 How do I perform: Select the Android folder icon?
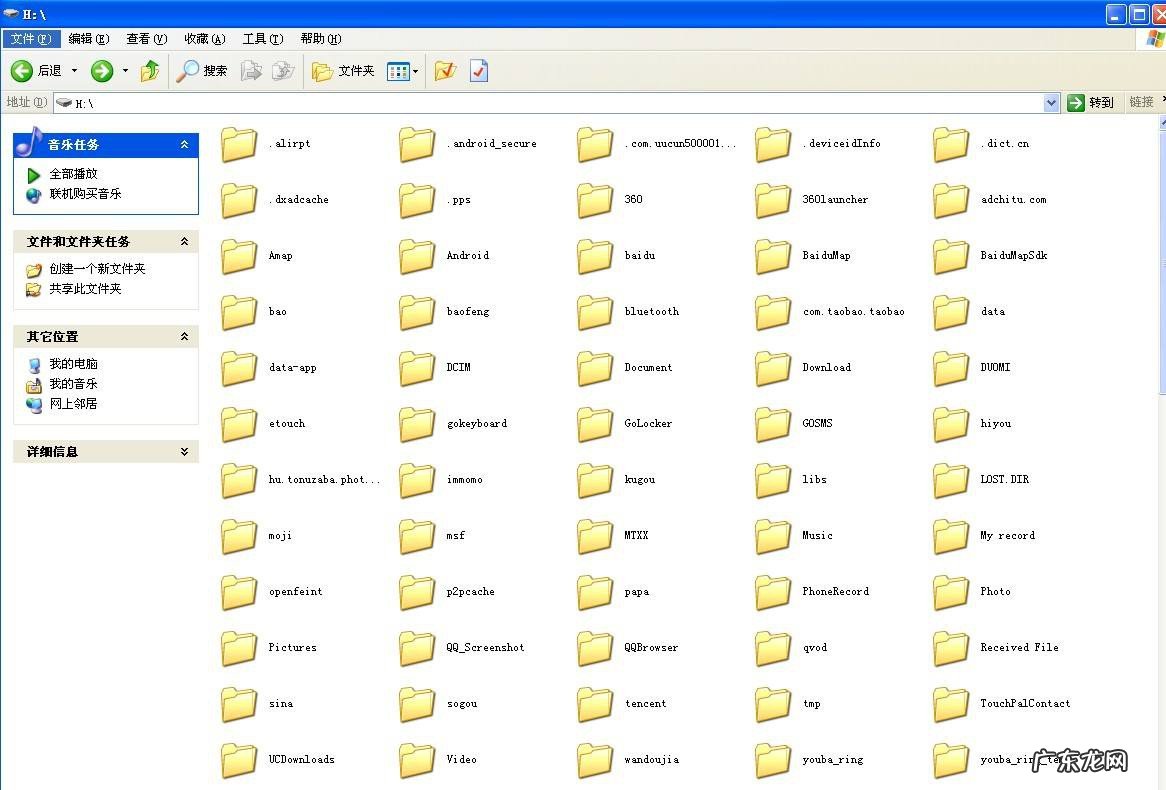click(x=417, y=256)
